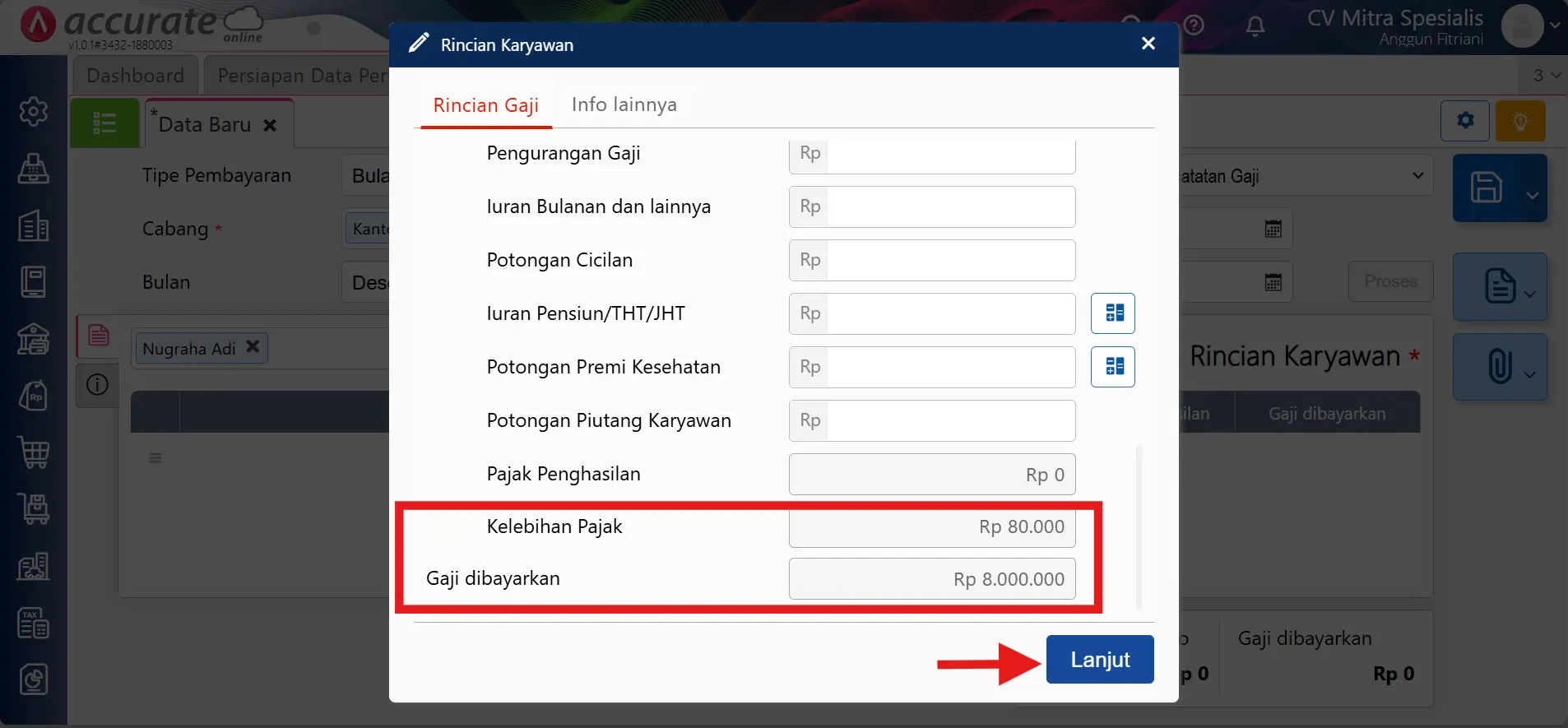This screenshot has height=728, width=1568.
Task: Click the Iuran Pensiun/THT/JHT input field
Action: point(932,313)
